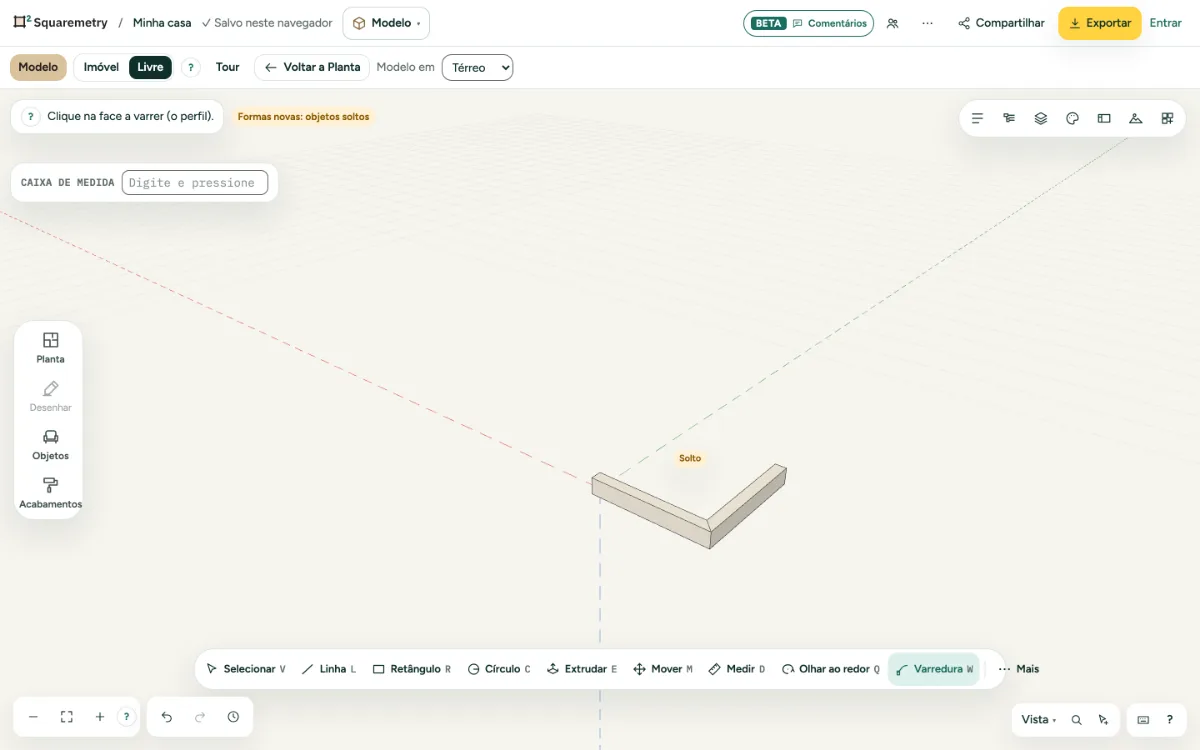The height and width of the screenshot is (750, 1200).
Task: Open the text lines list icon
Action: (977, 118)
